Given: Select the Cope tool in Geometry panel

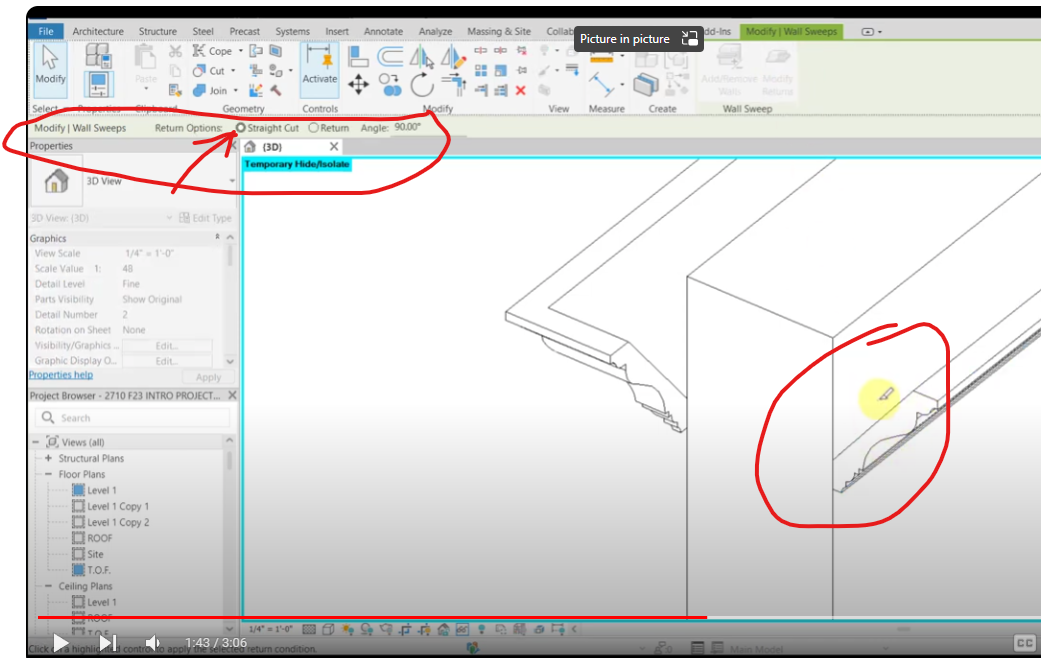Looking at the screenshot, I should point(216,50).
